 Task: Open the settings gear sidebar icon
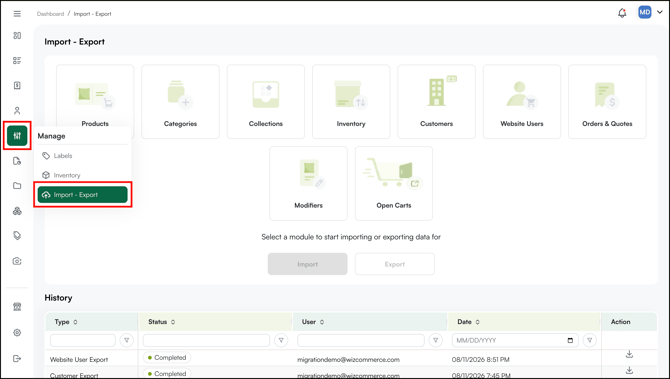click(17, 332)
